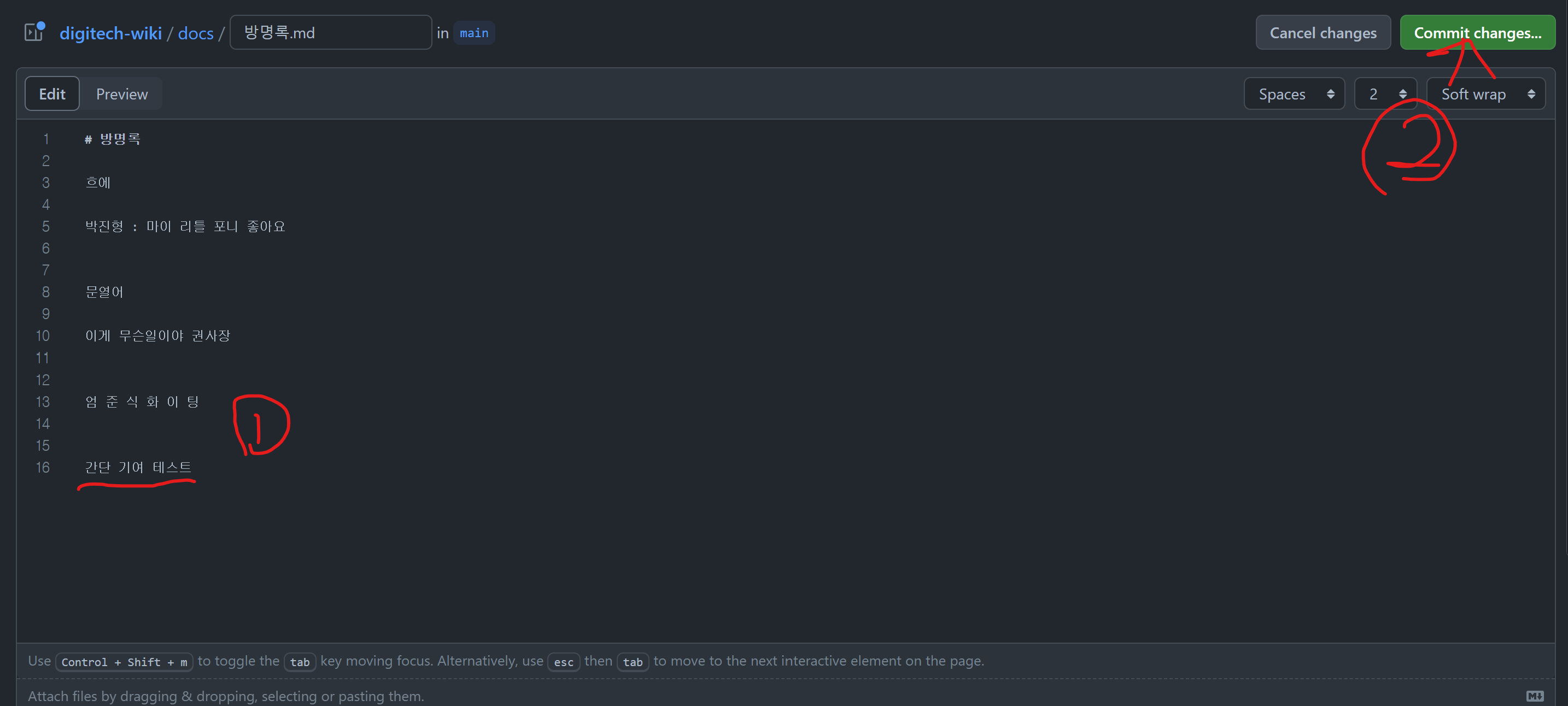Open the indent size 2 dropdown

(1385, 94)
